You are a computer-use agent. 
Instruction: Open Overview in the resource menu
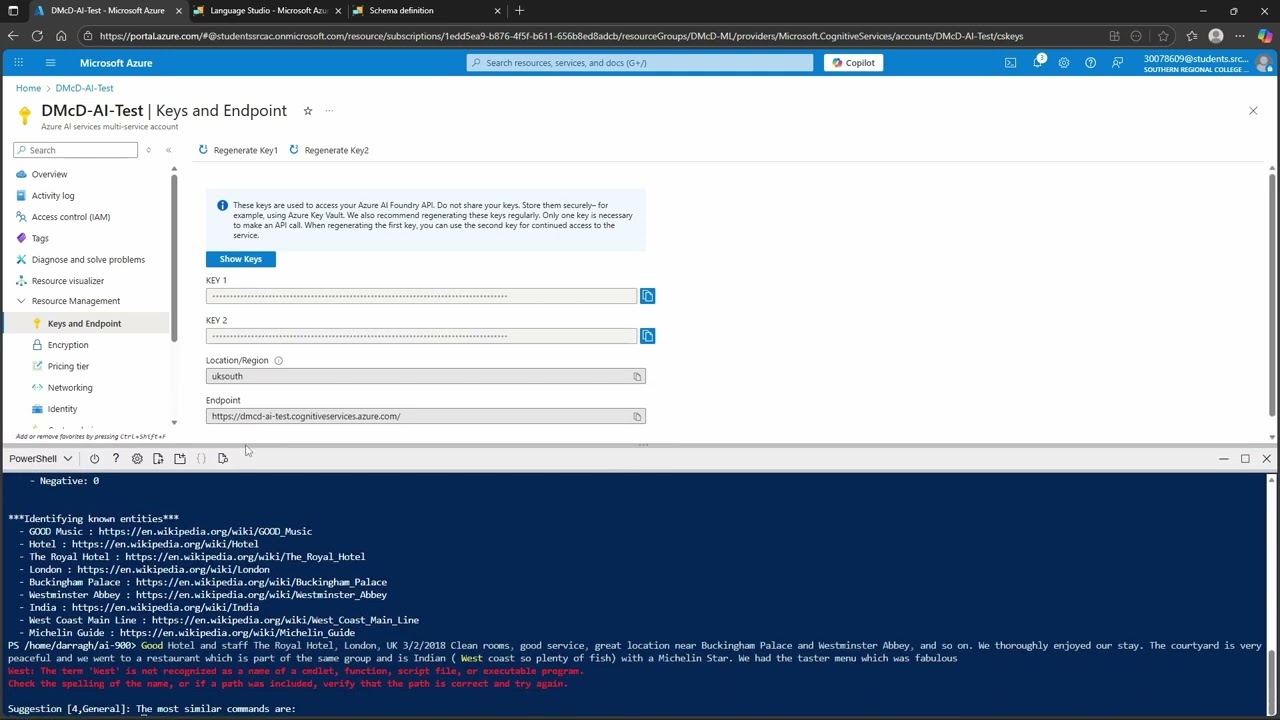[x=49, y=174]
